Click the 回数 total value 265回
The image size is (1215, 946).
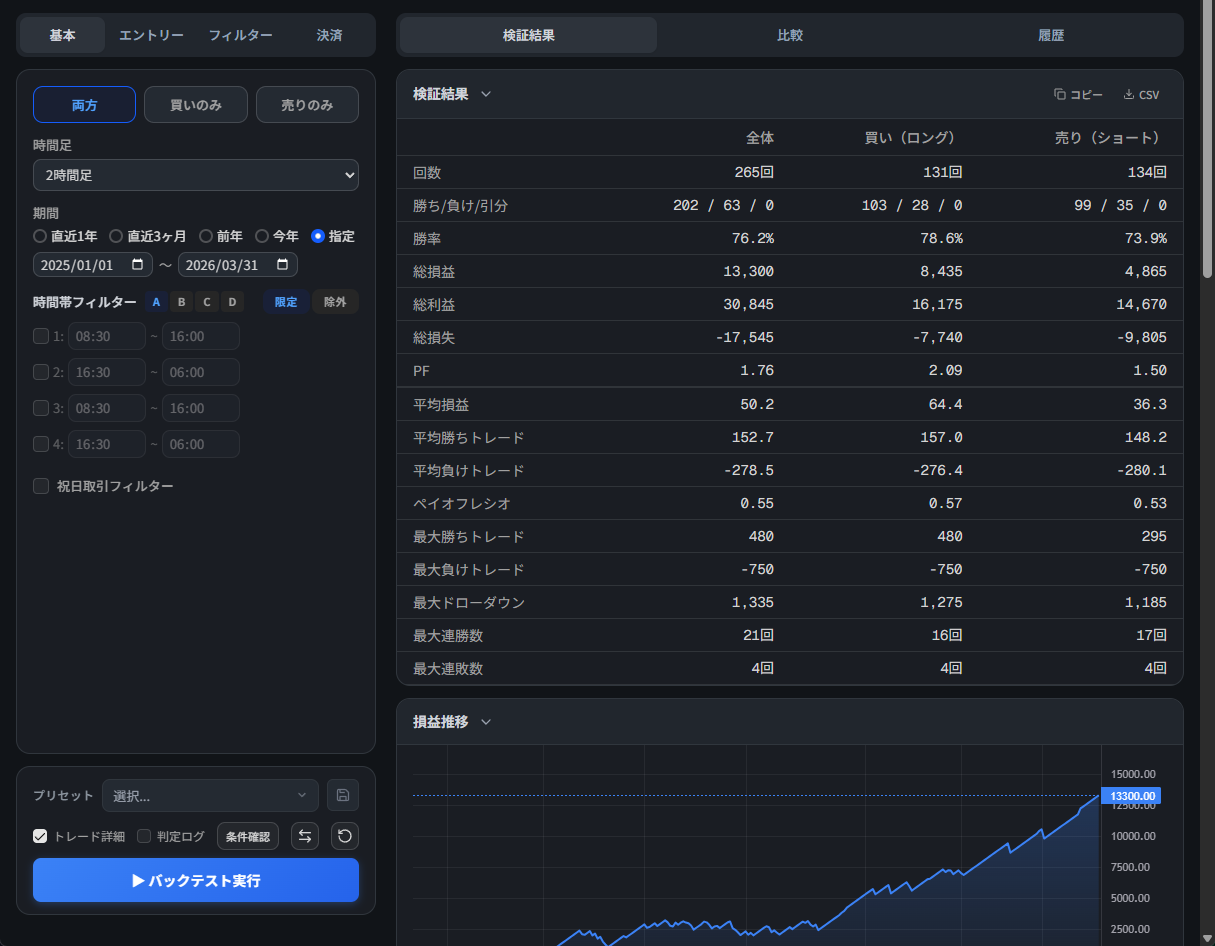point(754,172)
